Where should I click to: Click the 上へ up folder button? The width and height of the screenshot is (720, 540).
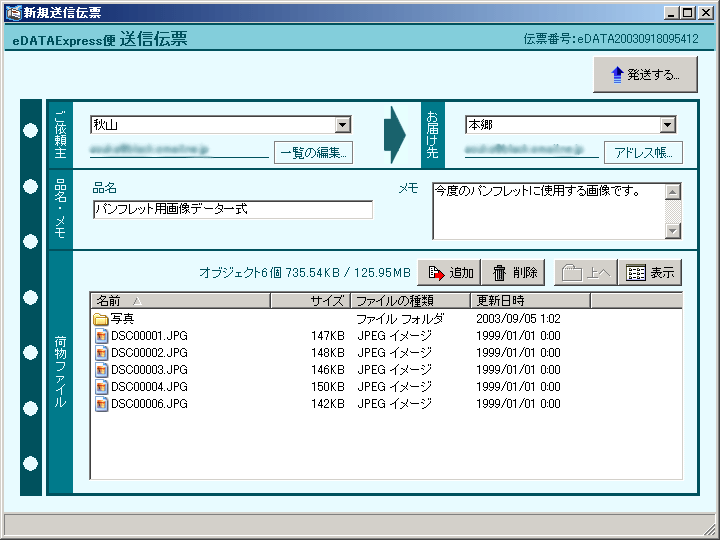(586, 272)
